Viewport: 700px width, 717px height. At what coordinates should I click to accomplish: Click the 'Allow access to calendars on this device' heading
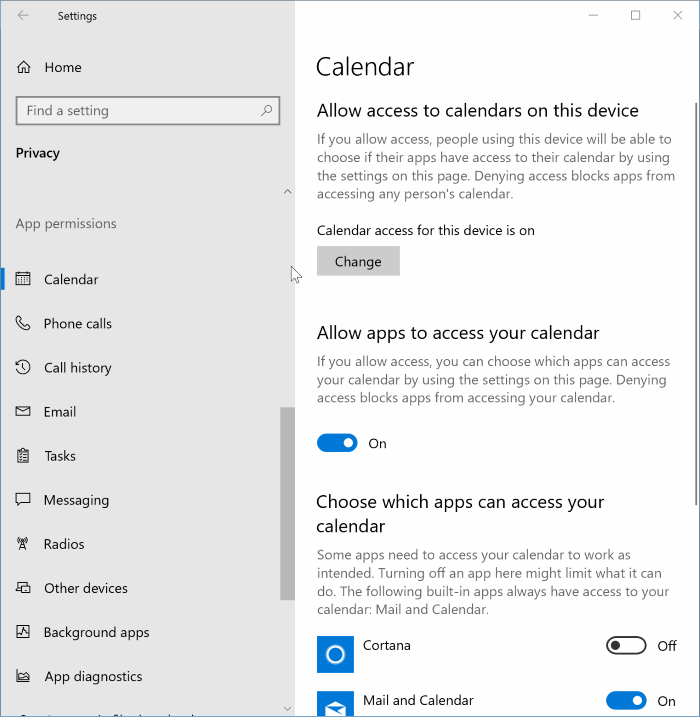click(477, 110)
